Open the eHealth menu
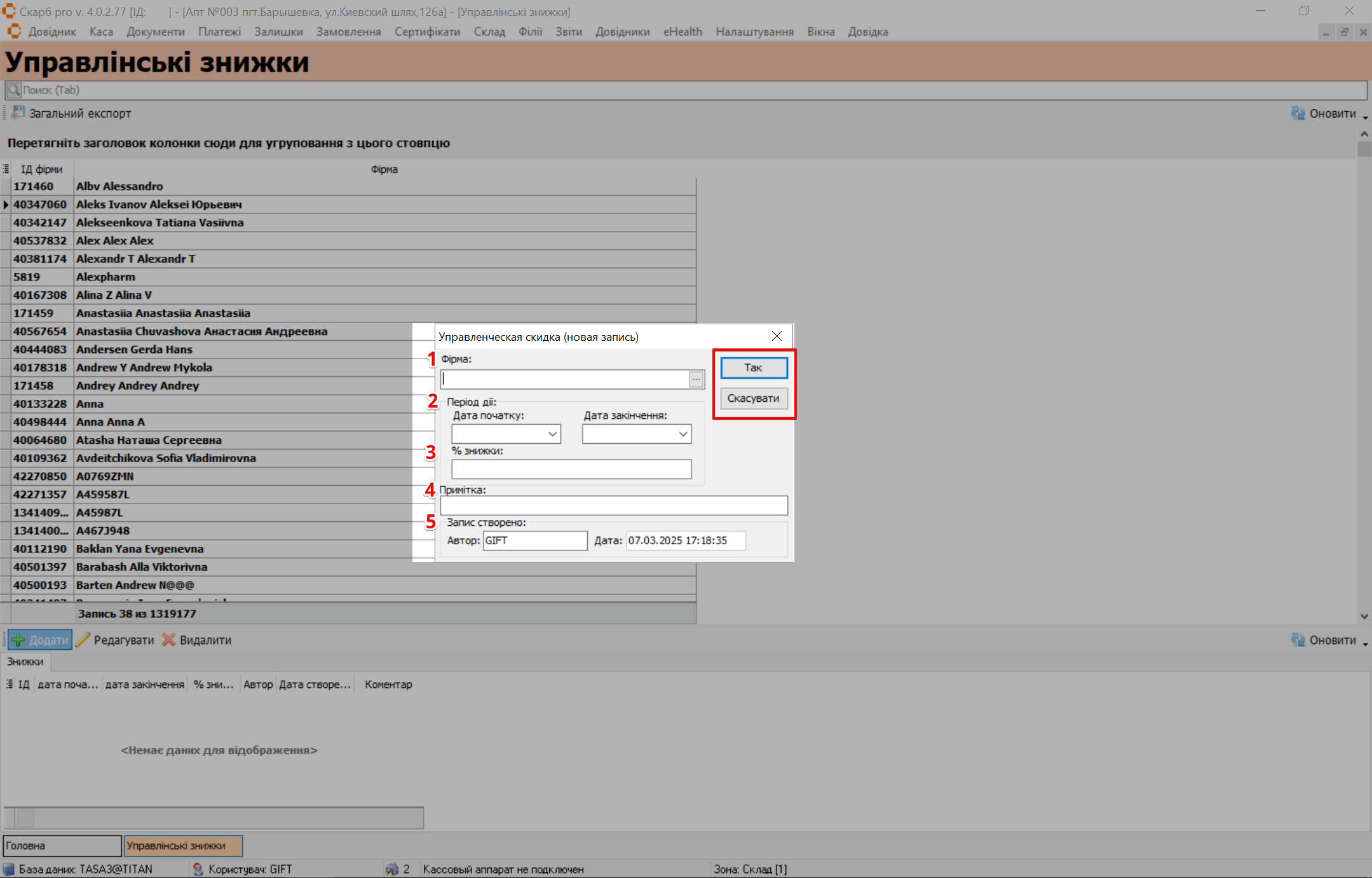 tap(683, 32)
